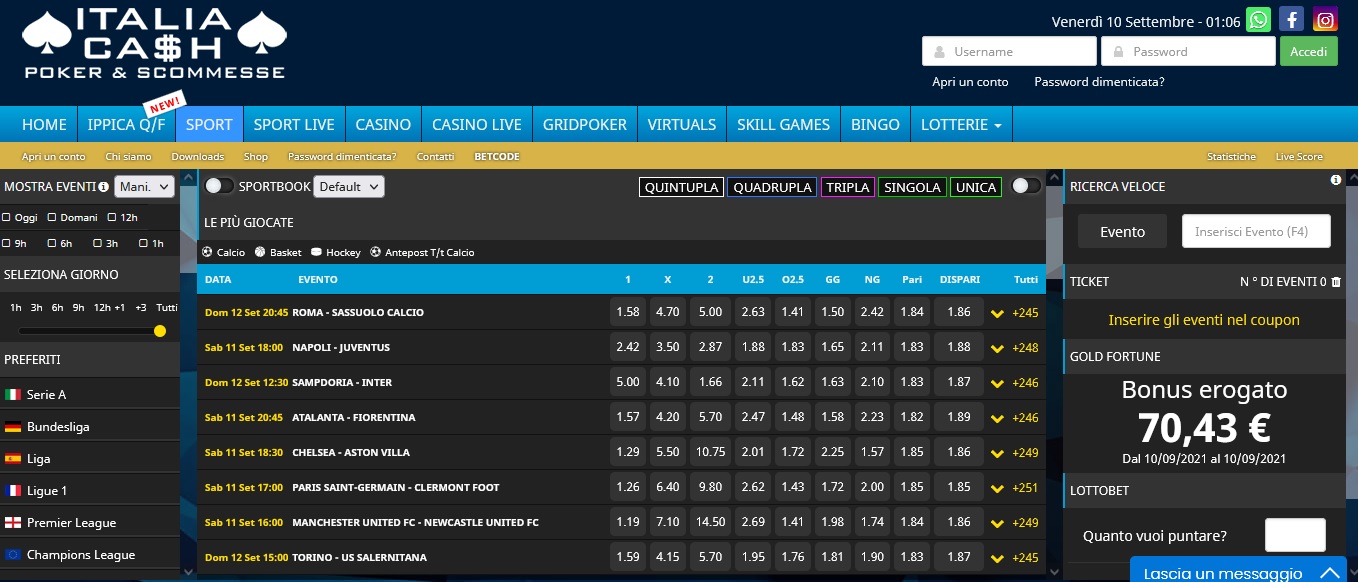Screen dimensions: 1358x582
Task: Select the Liga Spanish flag icon
Action: (x=13, y=459)
